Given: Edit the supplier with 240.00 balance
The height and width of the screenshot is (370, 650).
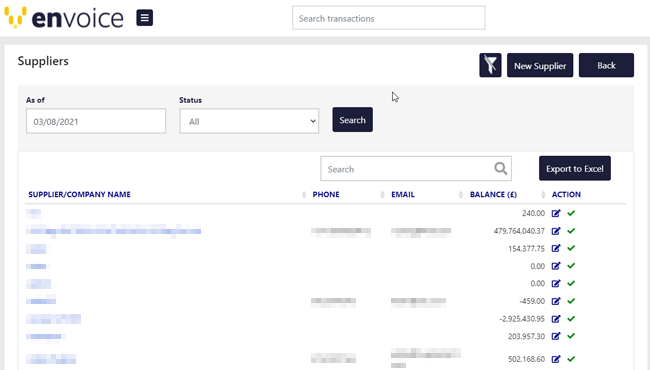Looking at the screenshot, I should point(556,213).
